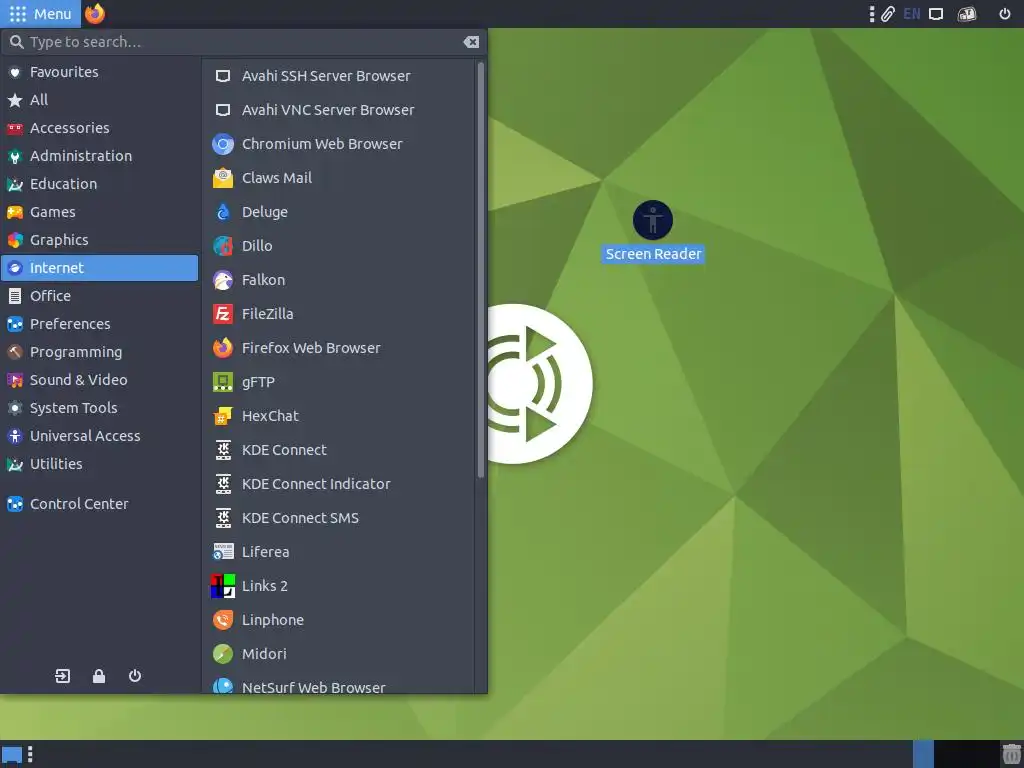
Task: Click the paperclip clipboard tray icon
Action: [888, 14]
